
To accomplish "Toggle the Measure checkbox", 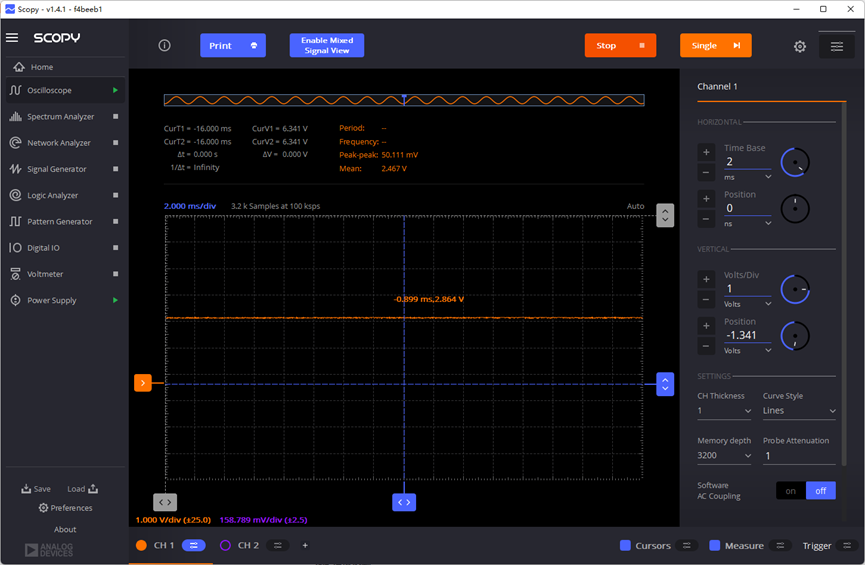I will (x=714, y=545).
